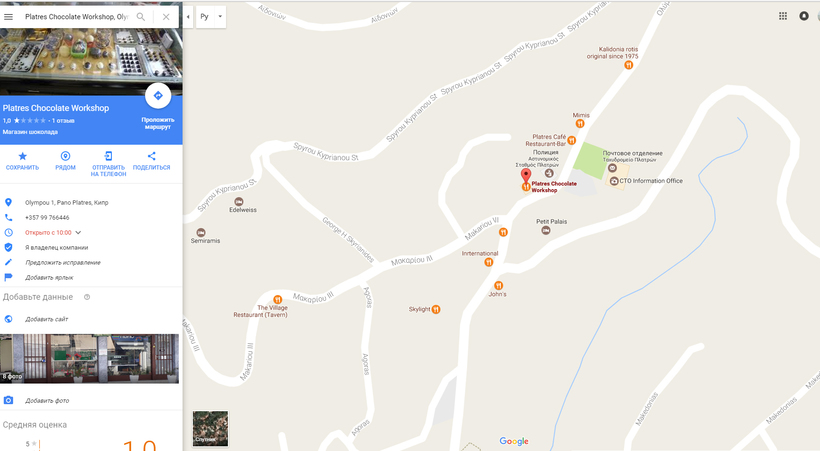The image size is (820, 451).
Task: Expand opening hours chevron
Action: click(78, 232)
